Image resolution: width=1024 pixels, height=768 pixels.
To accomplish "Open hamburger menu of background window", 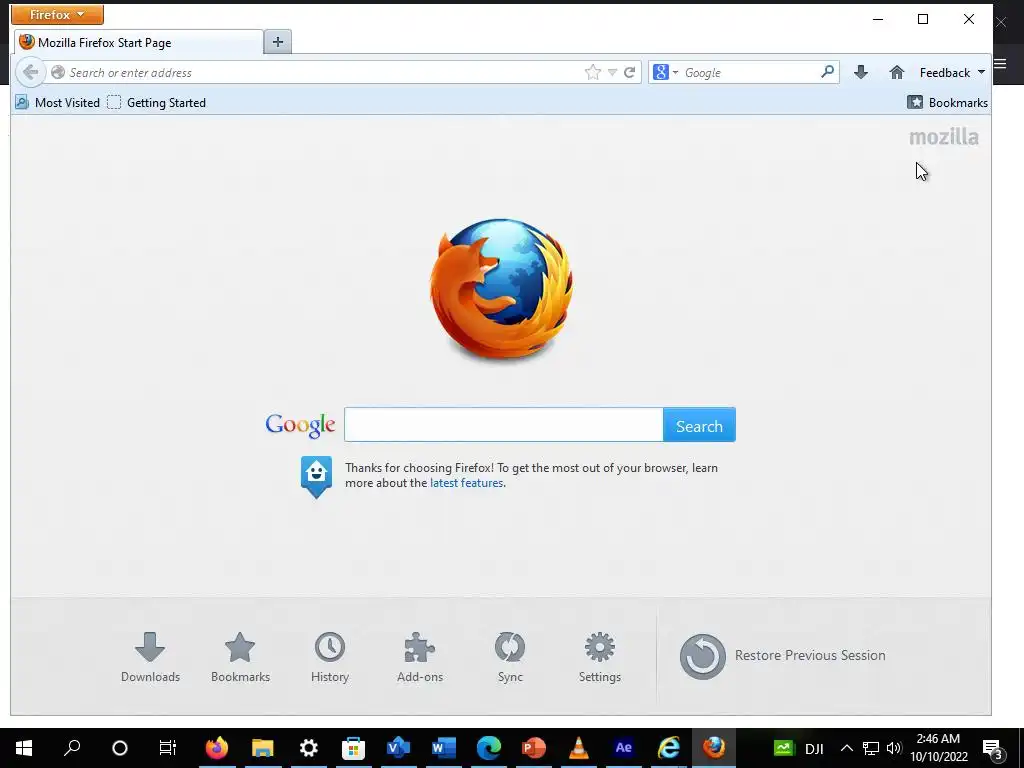I will coord(1000,63).
